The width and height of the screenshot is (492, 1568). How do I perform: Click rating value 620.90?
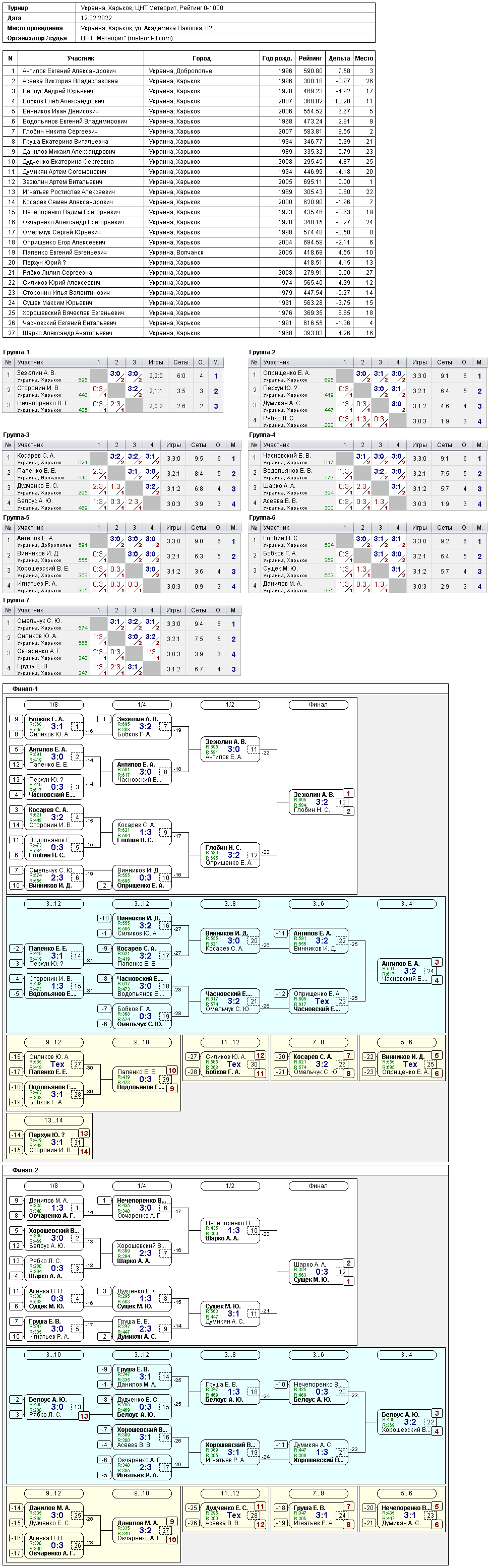point(313,202)
